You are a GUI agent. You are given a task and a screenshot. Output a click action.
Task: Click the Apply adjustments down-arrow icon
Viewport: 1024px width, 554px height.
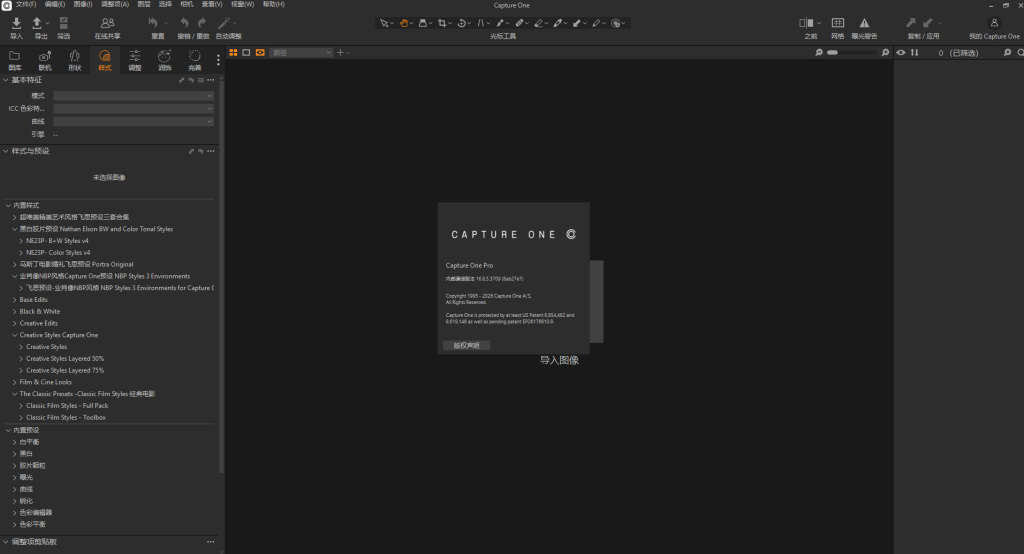(928, 23)
